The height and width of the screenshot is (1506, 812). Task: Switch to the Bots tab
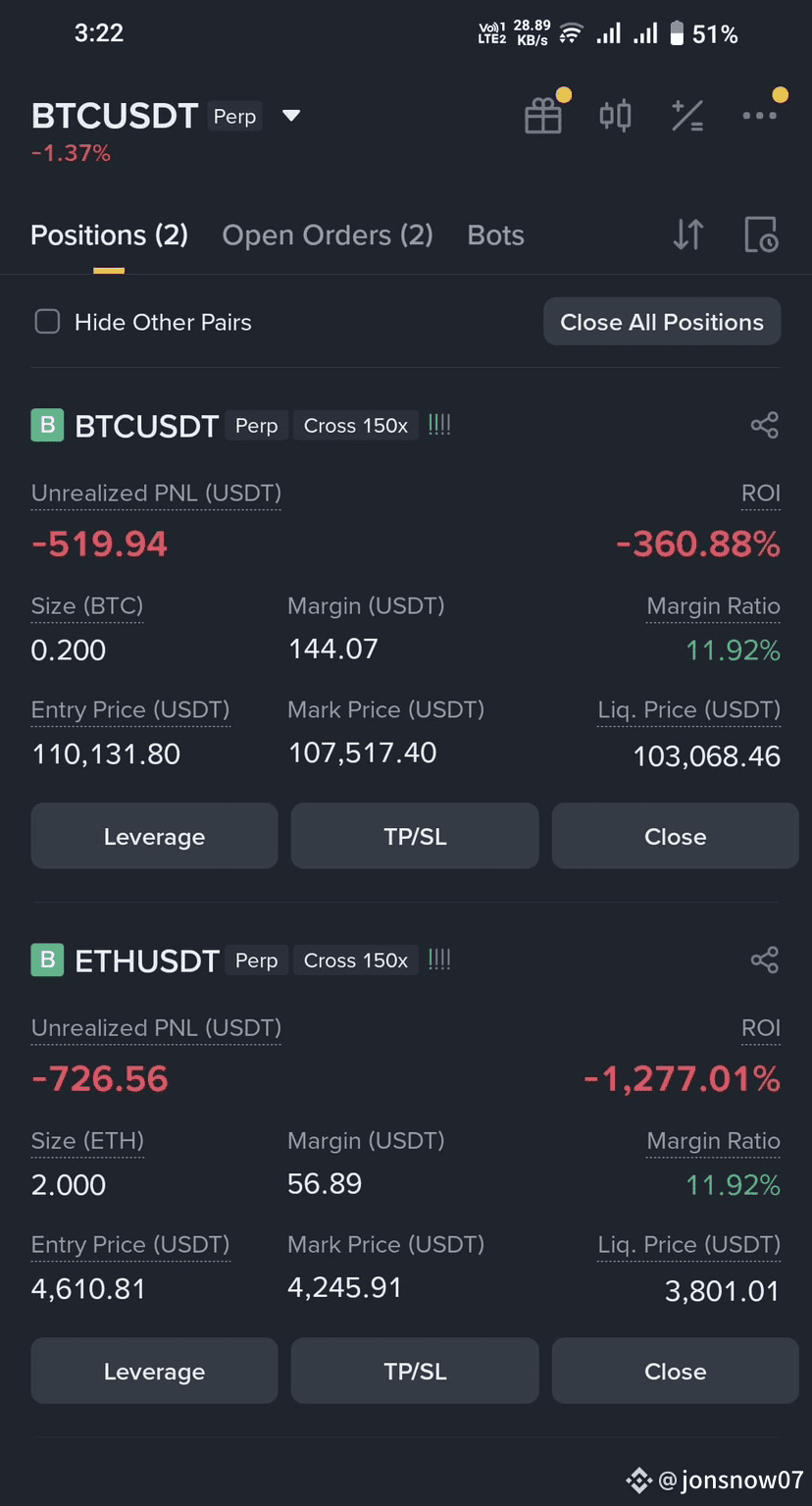(496, 235)
